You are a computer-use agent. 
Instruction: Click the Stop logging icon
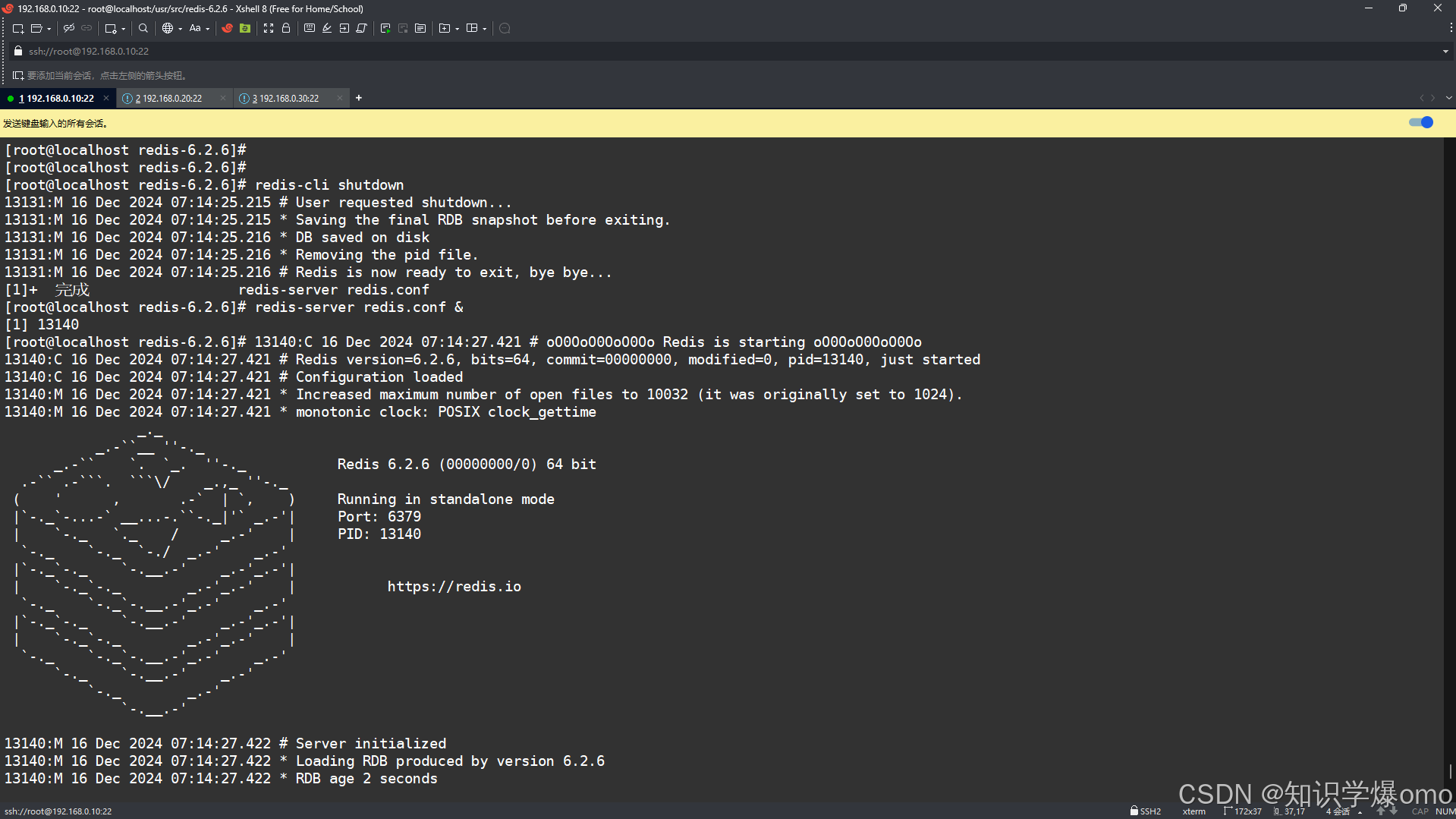point(403,28)
